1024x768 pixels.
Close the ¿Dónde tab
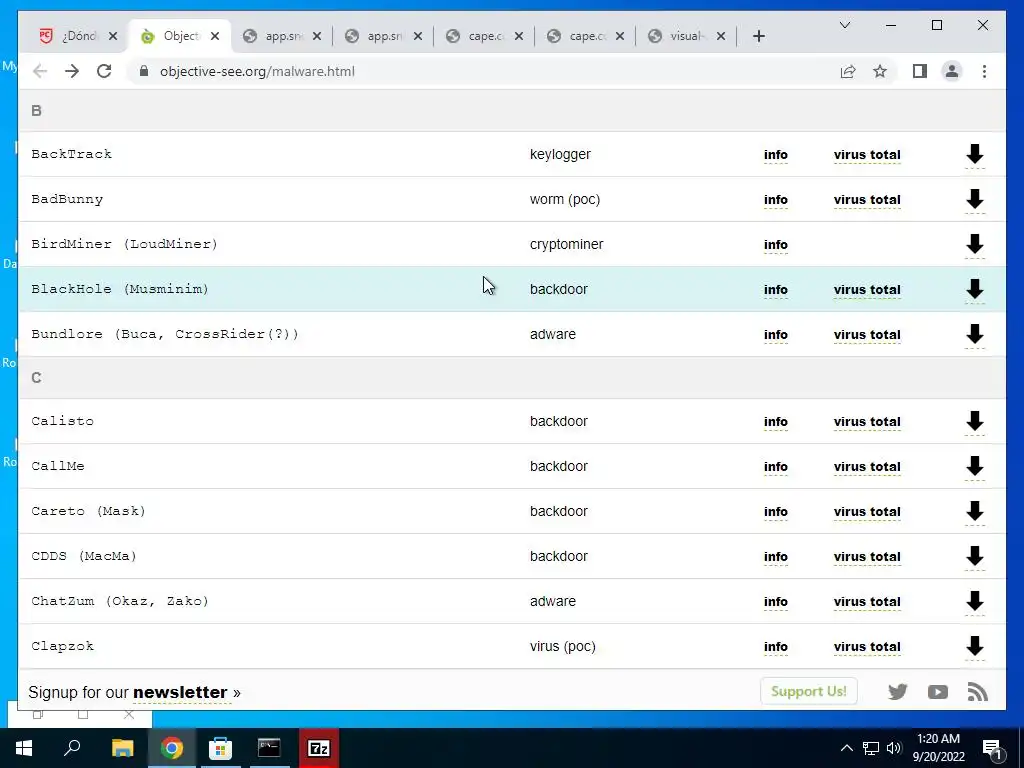(113, 36)
